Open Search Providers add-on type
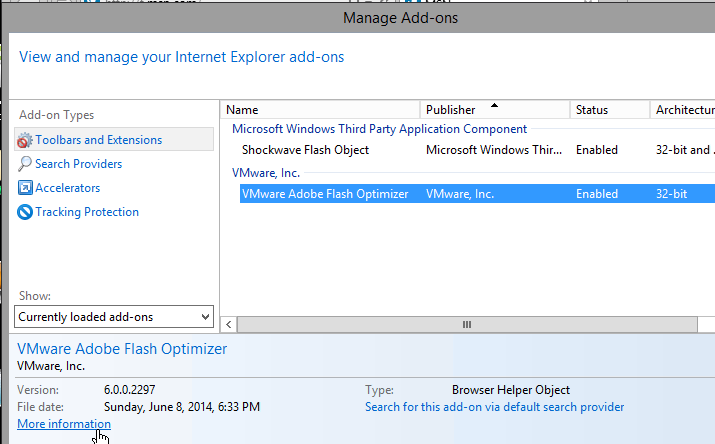 (78, 164)
